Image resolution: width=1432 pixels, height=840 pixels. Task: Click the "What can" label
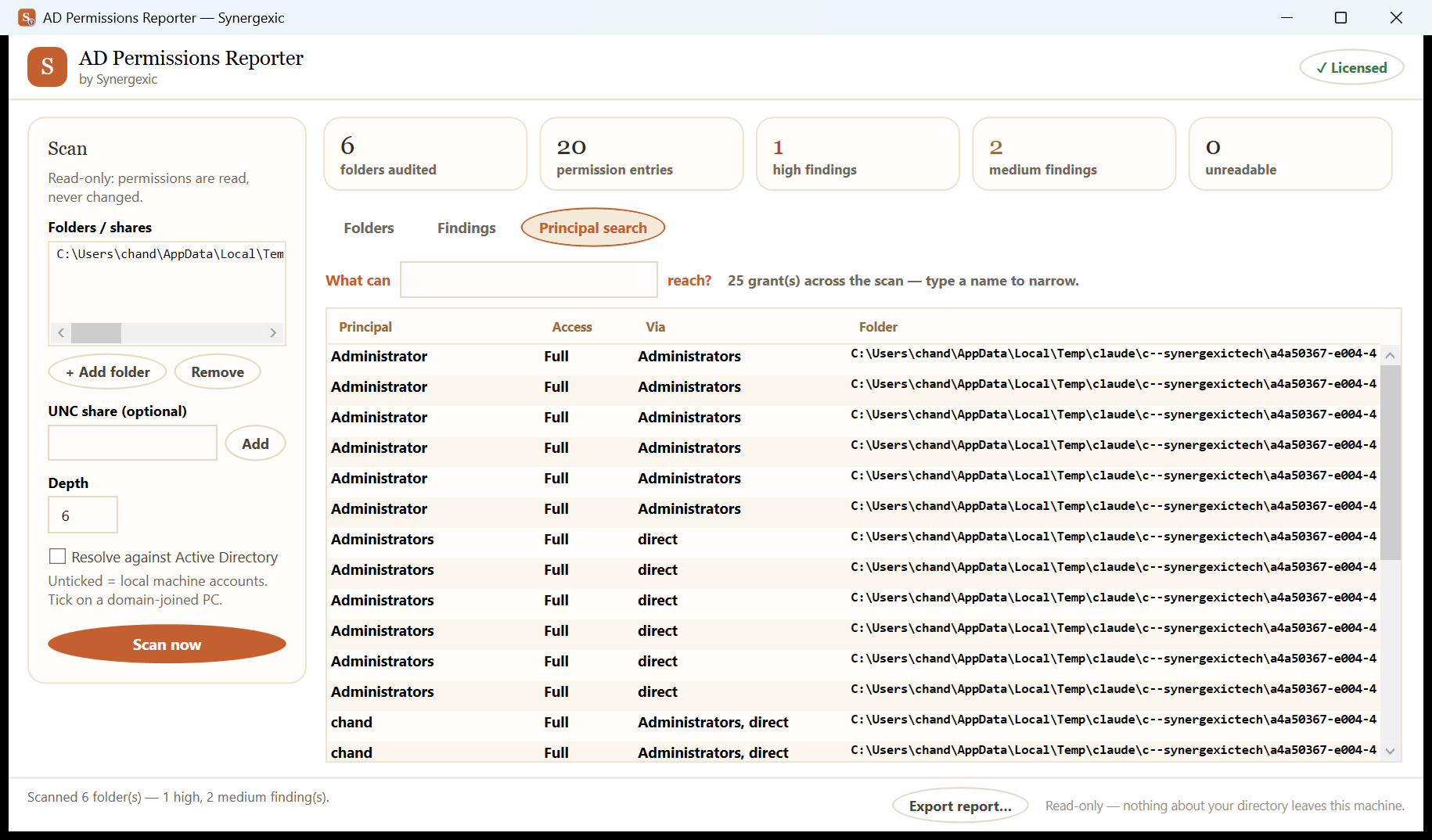click(x=358, y=281)
